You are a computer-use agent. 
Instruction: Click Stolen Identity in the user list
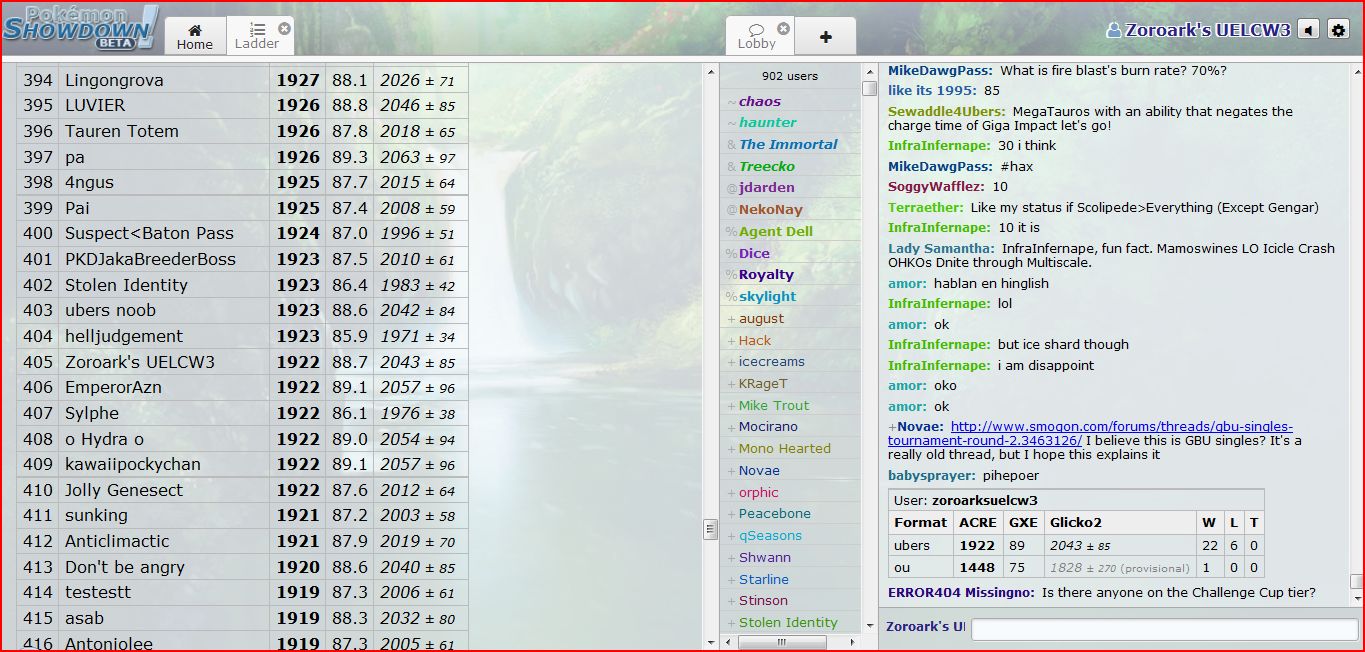point(788,622)
